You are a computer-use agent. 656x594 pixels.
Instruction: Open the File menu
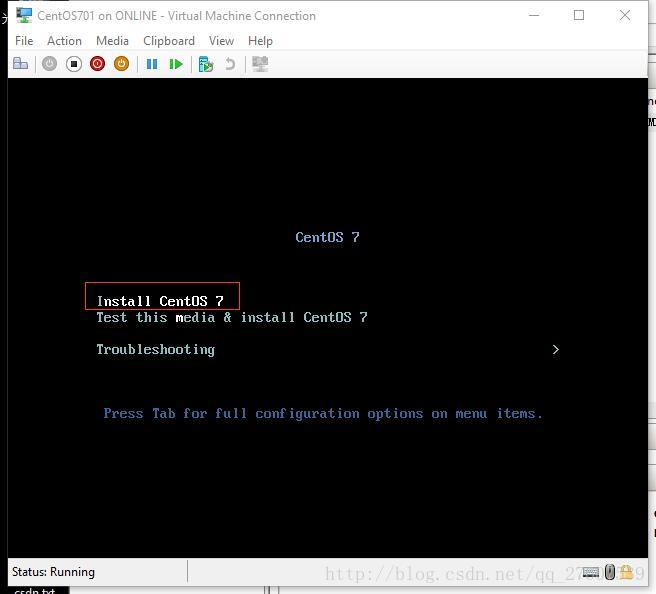24,41
